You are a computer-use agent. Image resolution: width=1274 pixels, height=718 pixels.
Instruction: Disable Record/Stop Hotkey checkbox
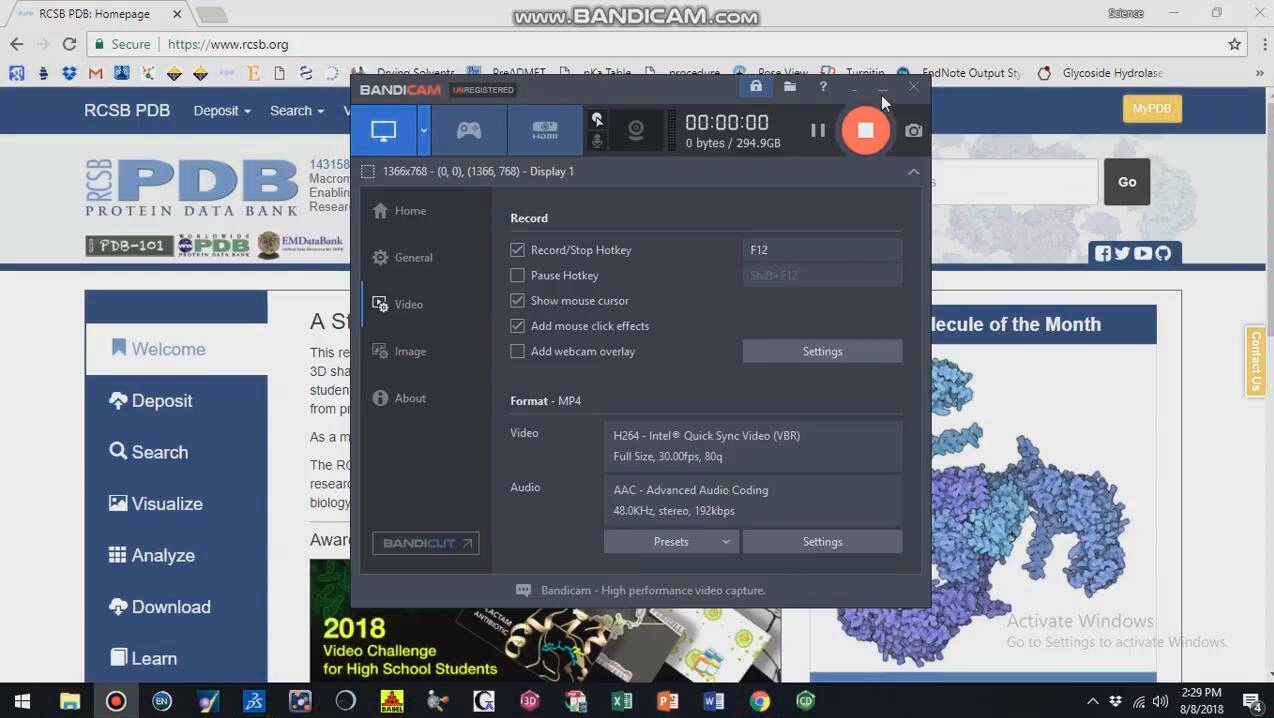point(517,250)
